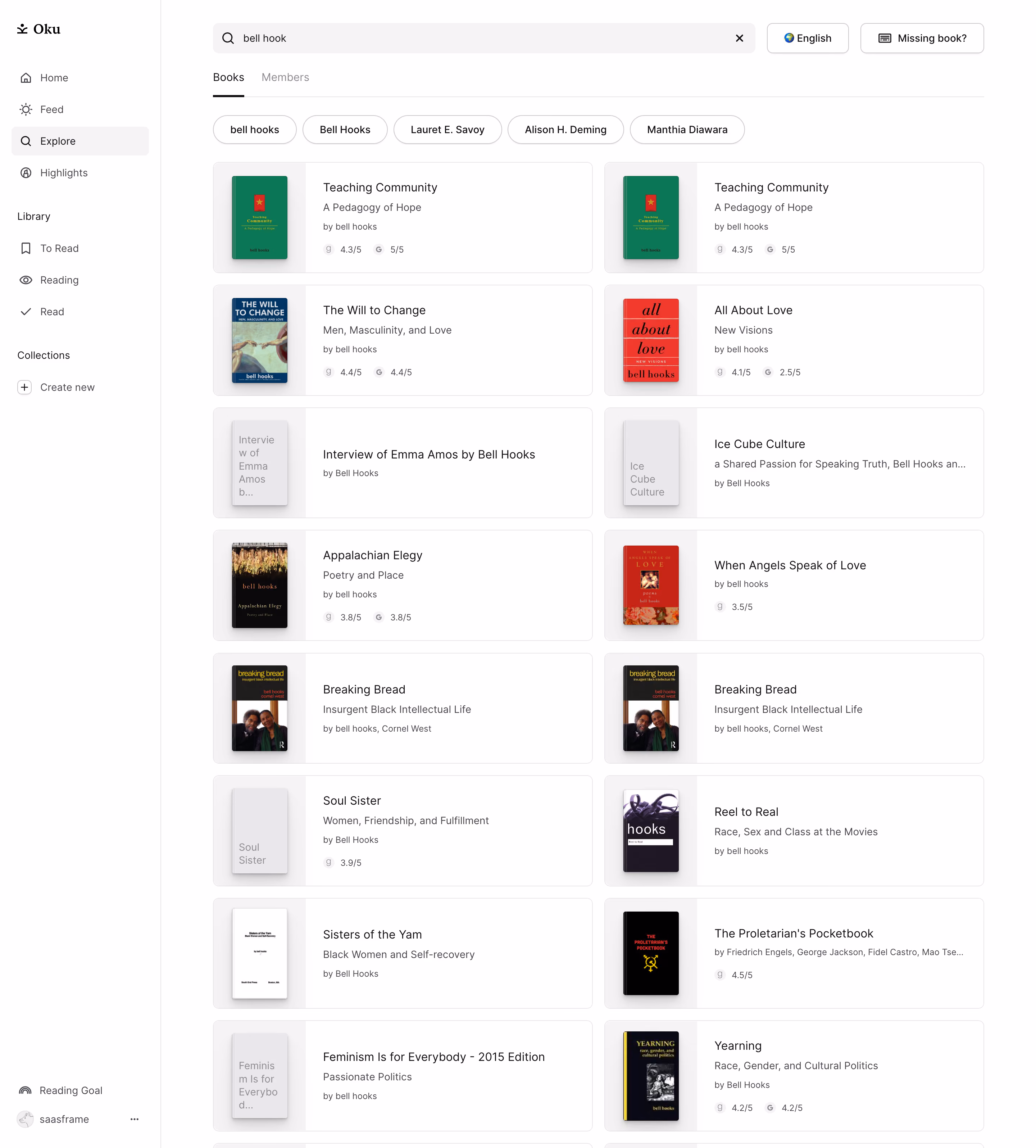This screenshot has width=1036, height=1148.
Task: Click the Library heading in sidebar
Action: 33,216
